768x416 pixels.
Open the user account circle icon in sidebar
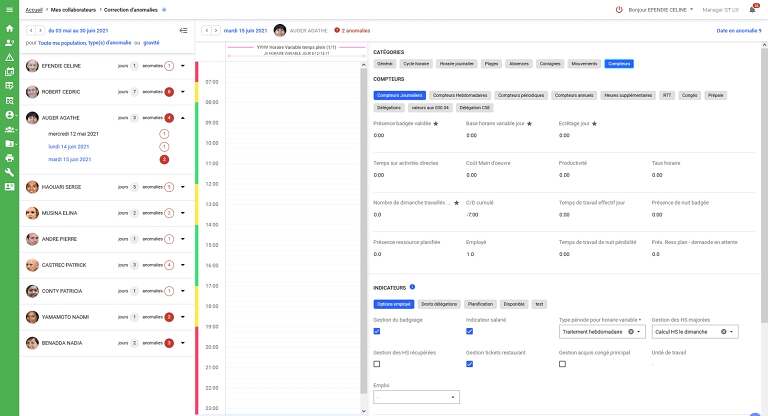point(9,115)
